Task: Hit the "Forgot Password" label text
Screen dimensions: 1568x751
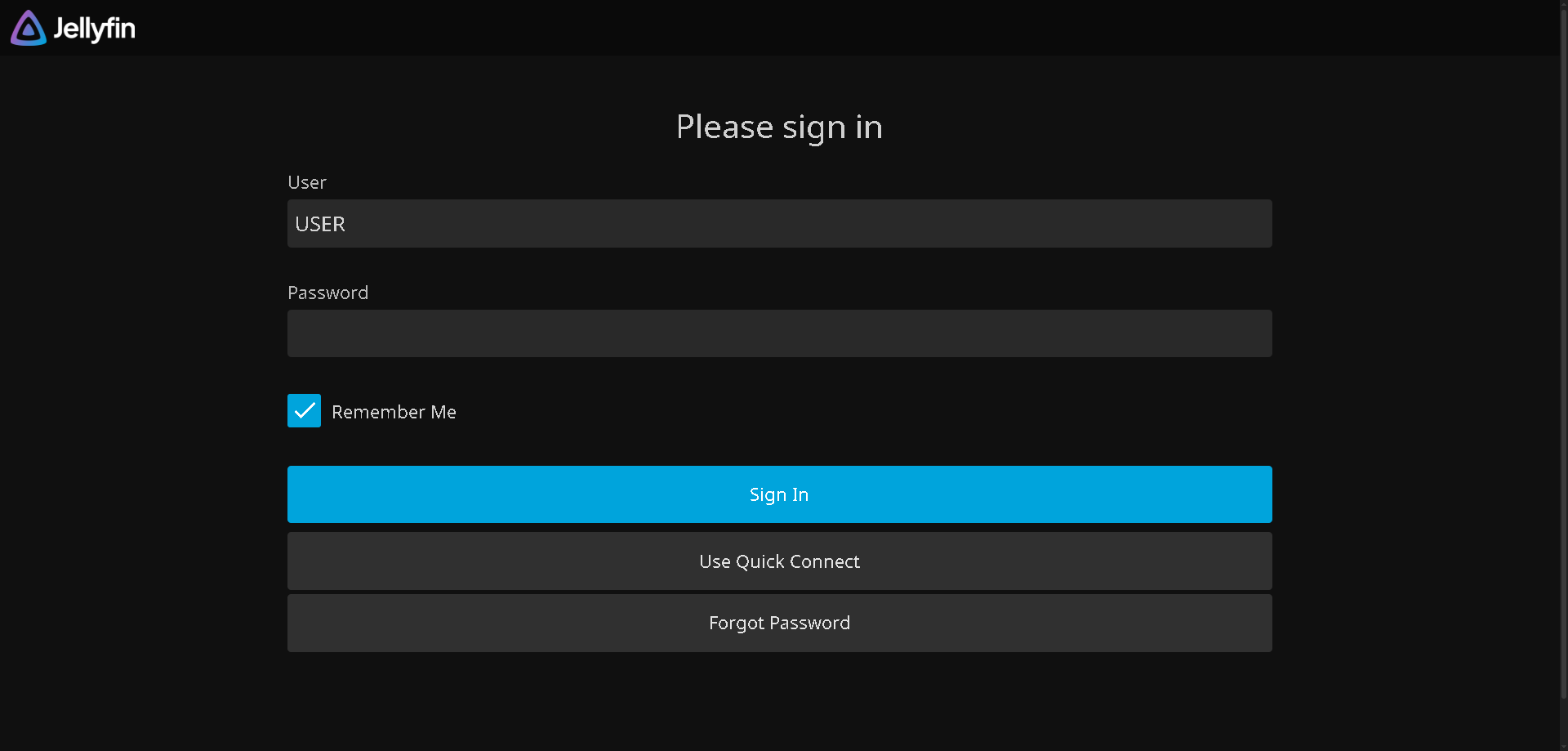Action: (x=779, y=623)
